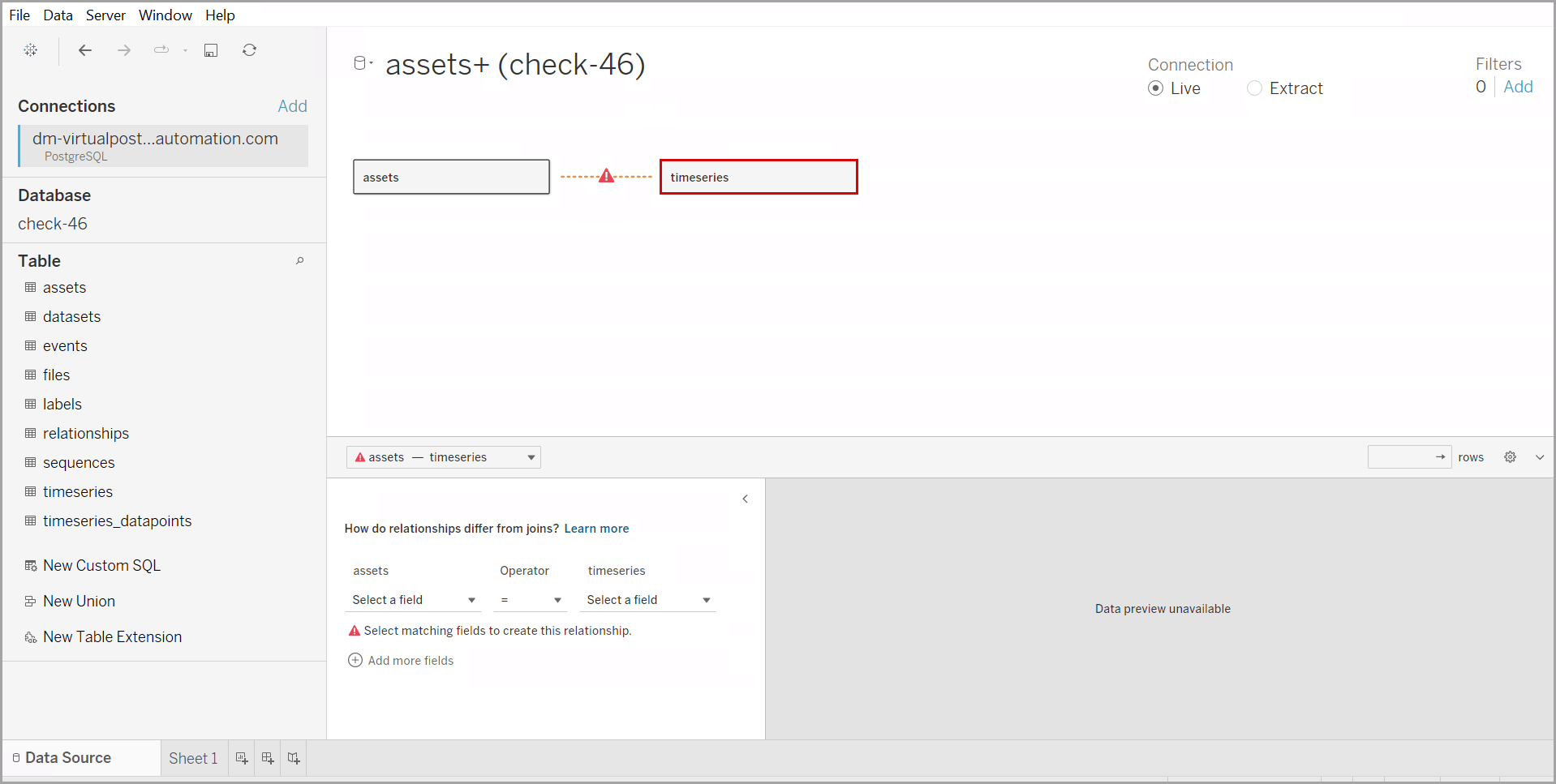Viewport: 1556px width, 784px height.
Task: Click the rows count input field
Action: (x=1401, y=457)
